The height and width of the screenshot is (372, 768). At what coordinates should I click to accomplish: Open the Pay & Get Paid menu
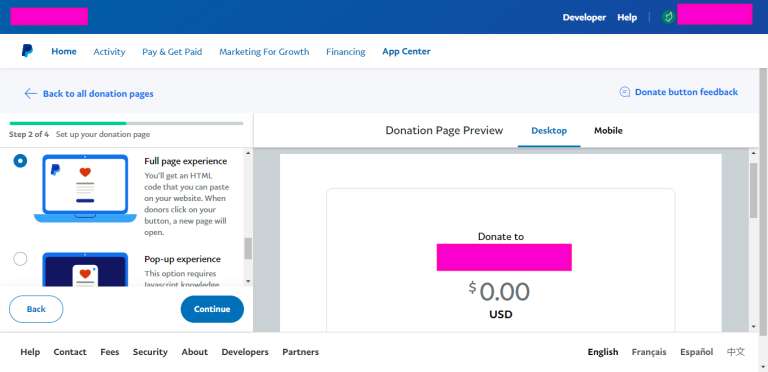coord(172,51)
